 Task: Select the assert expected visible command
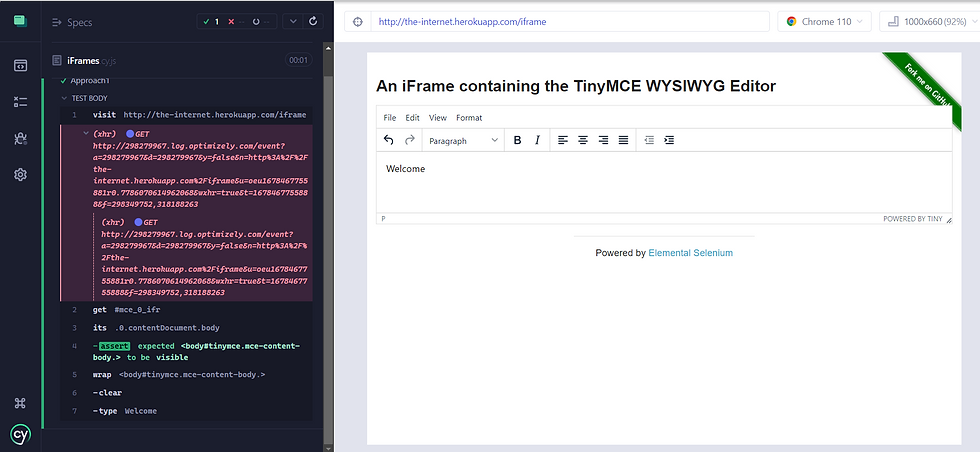[x=186, y=351]
